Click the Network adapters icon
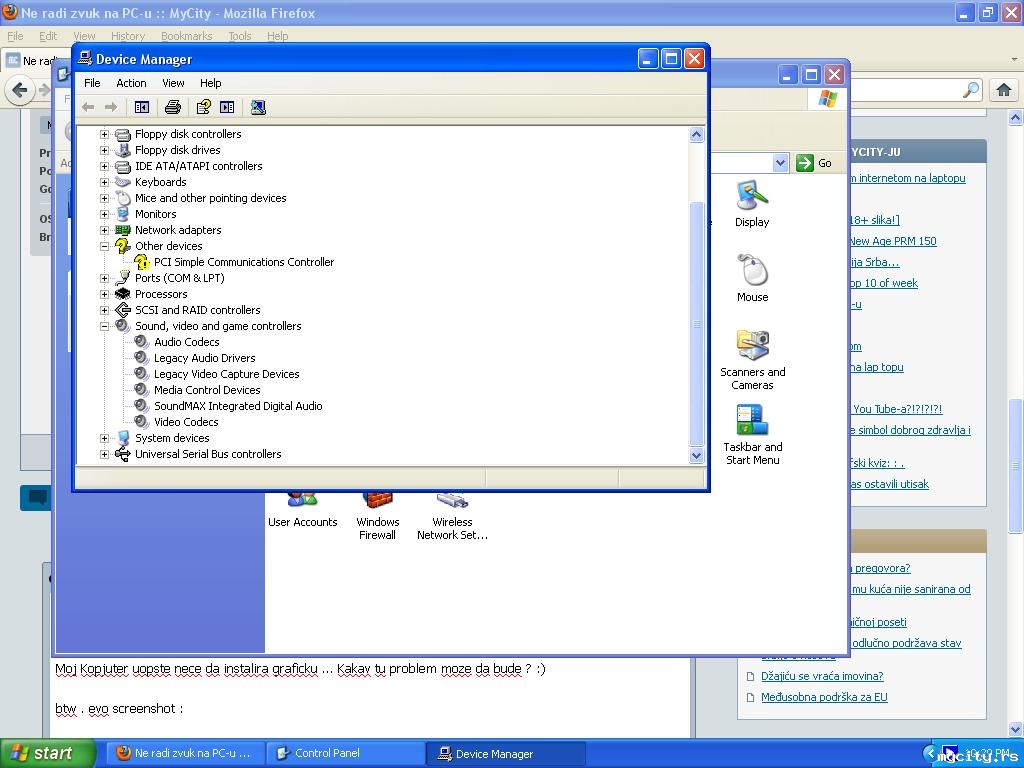The width and height of the screenshot is (1024, 768). click(x=123, y=230)
